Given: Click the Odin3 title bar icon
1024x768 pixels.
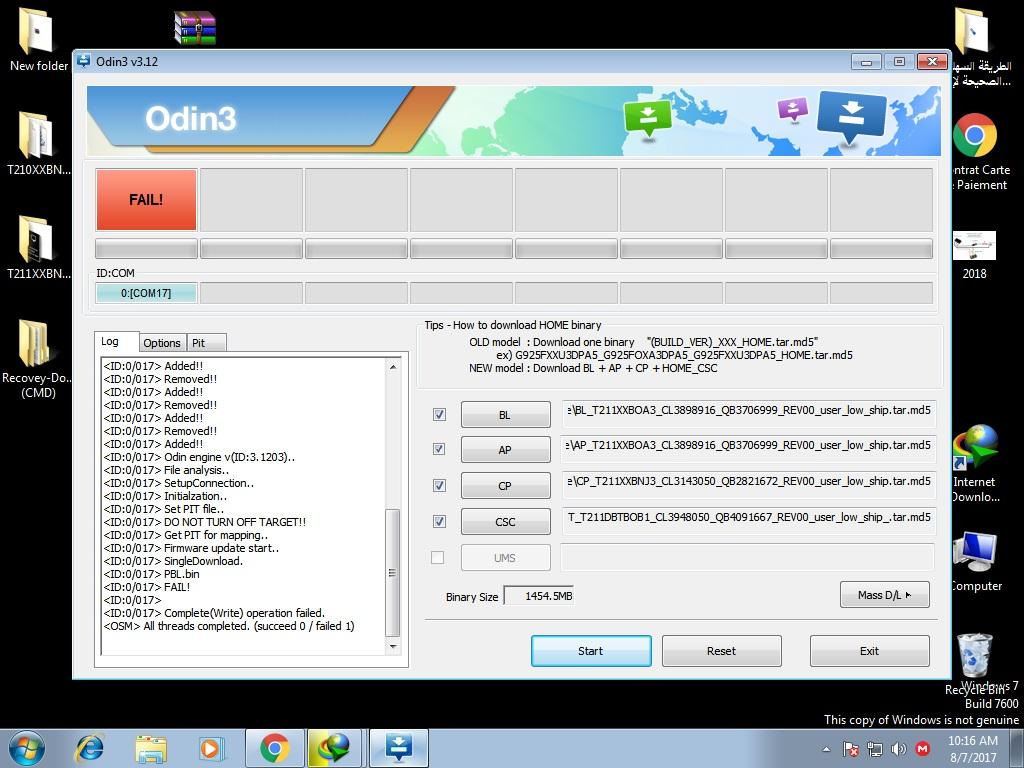Looking at the screenshot, I should [x=84, y=61].
